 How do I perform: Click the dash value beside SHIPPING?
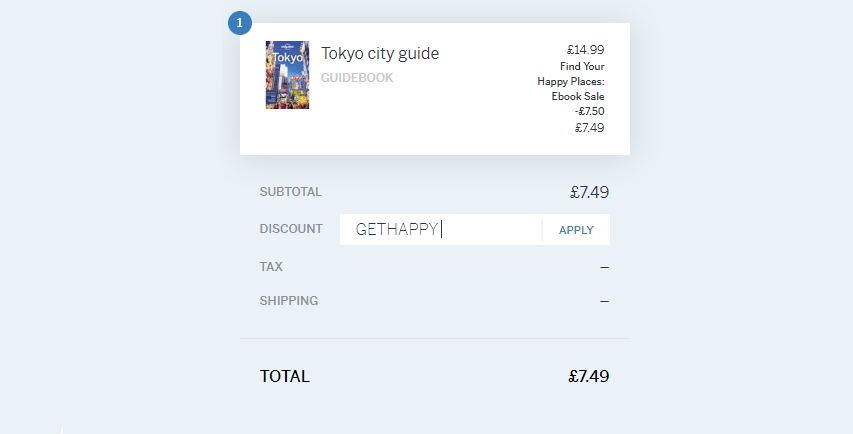pyautogui.click(x=604, y=301)
